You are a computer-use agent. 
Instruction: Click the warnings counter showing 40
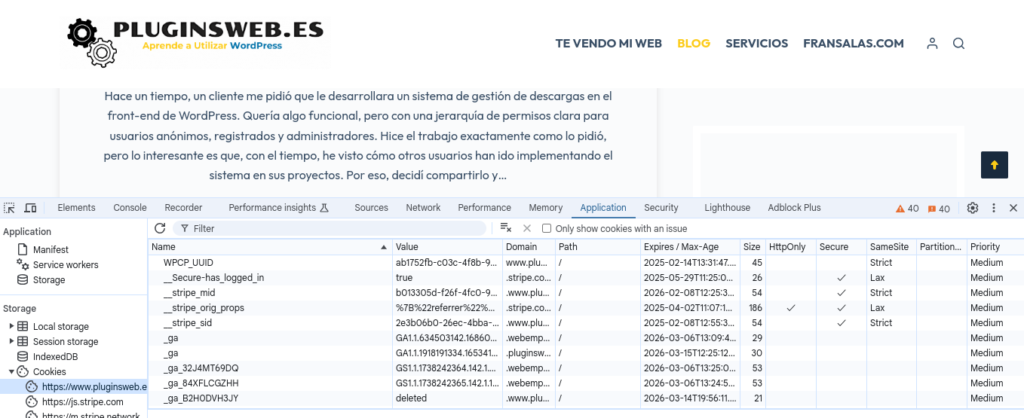click(x=907, y=208)
